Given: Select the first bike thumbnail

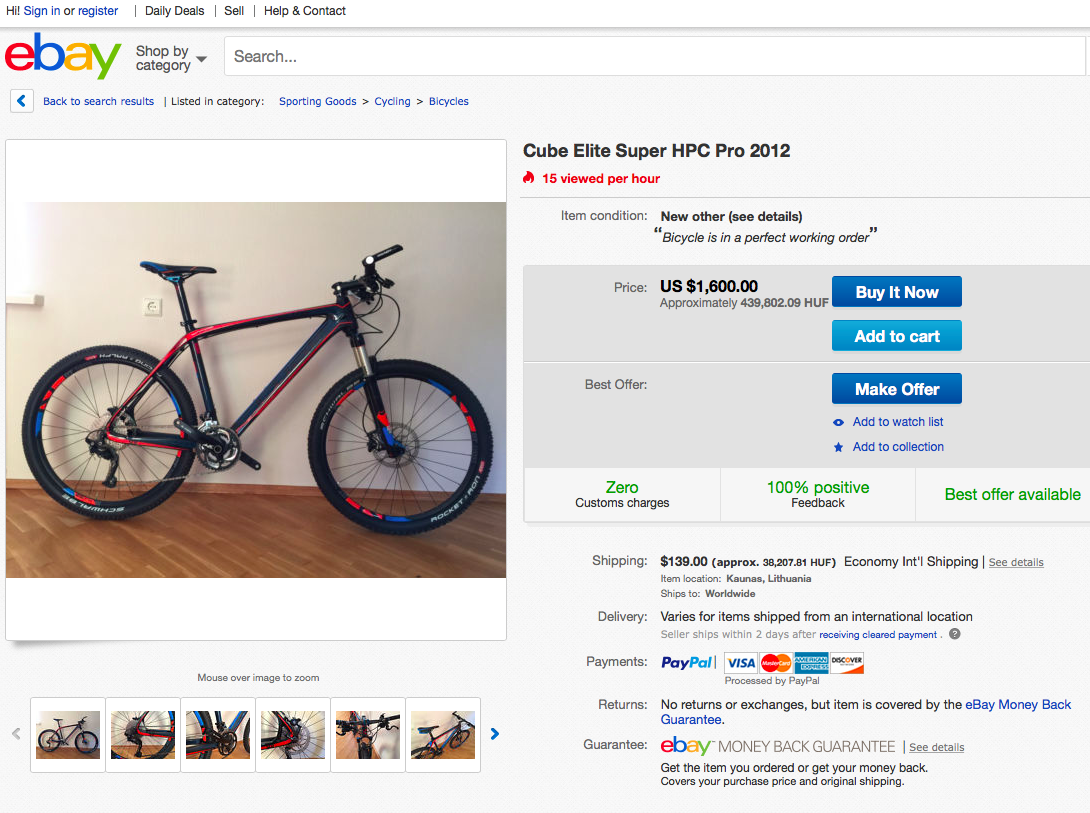Looking at the screenshot, I should (x=68, y=735).
